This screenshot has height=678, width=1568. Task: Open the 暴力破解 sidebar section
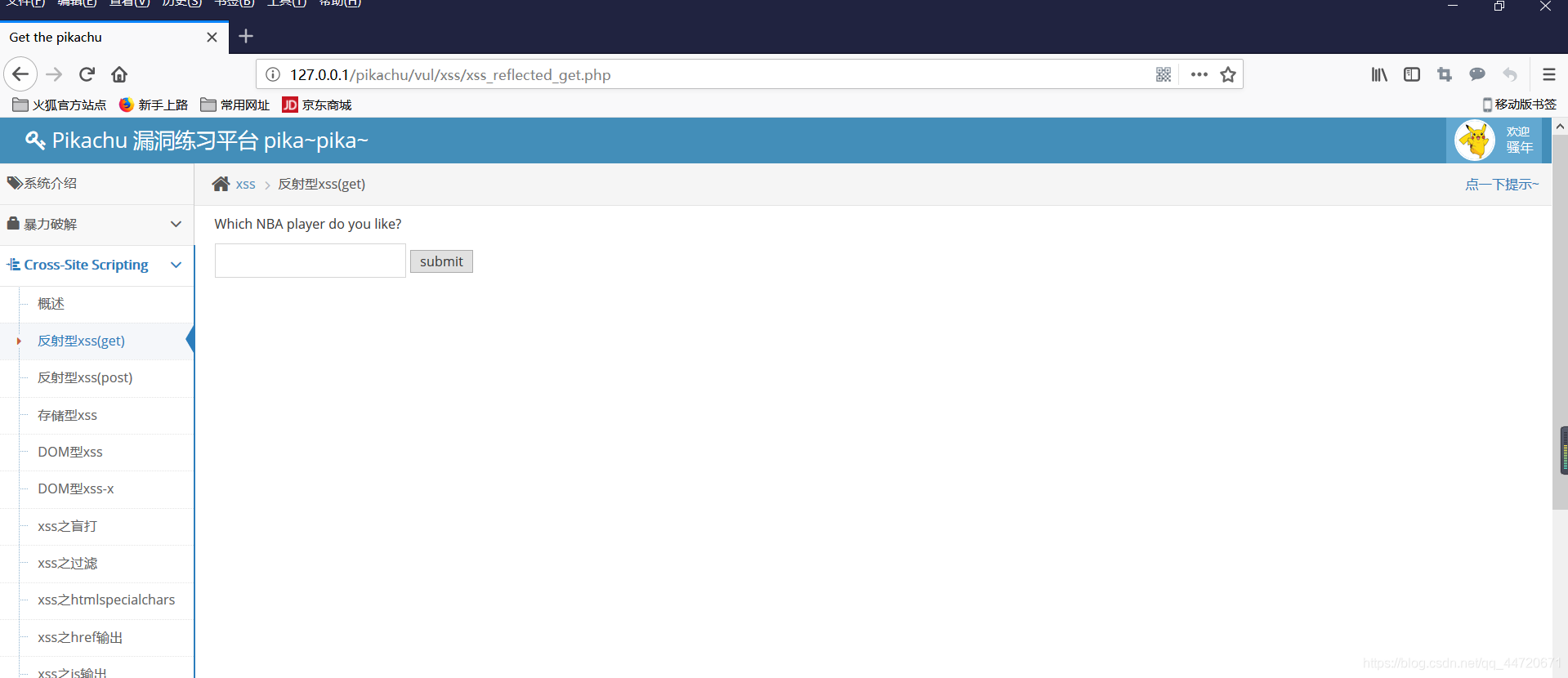point(96,224)
